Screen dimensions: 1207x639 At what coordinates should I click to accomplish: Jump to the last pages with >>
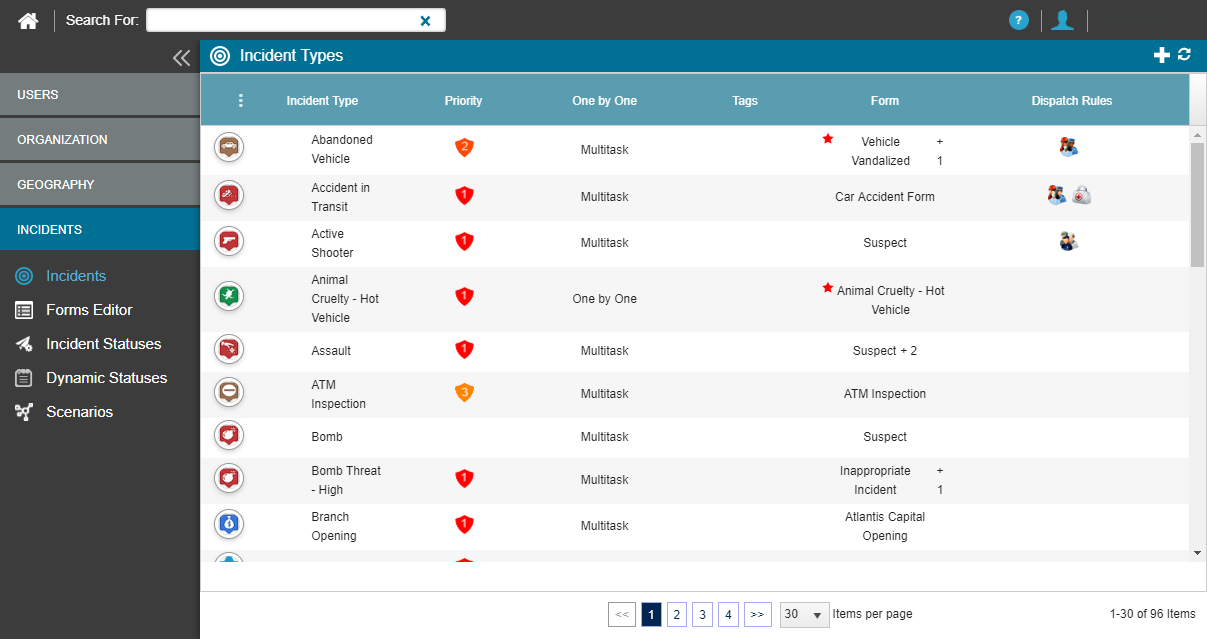758,614
